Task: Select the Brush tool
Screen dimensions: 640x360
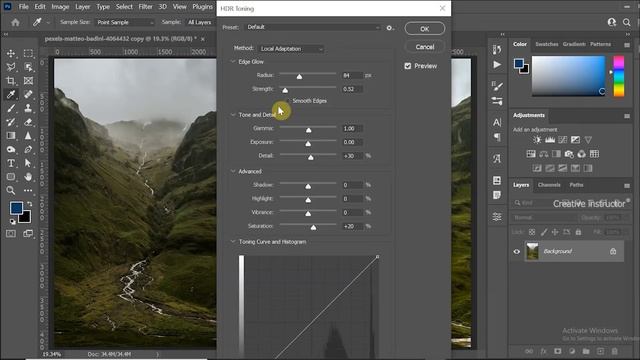Action: tap(11, 108)
